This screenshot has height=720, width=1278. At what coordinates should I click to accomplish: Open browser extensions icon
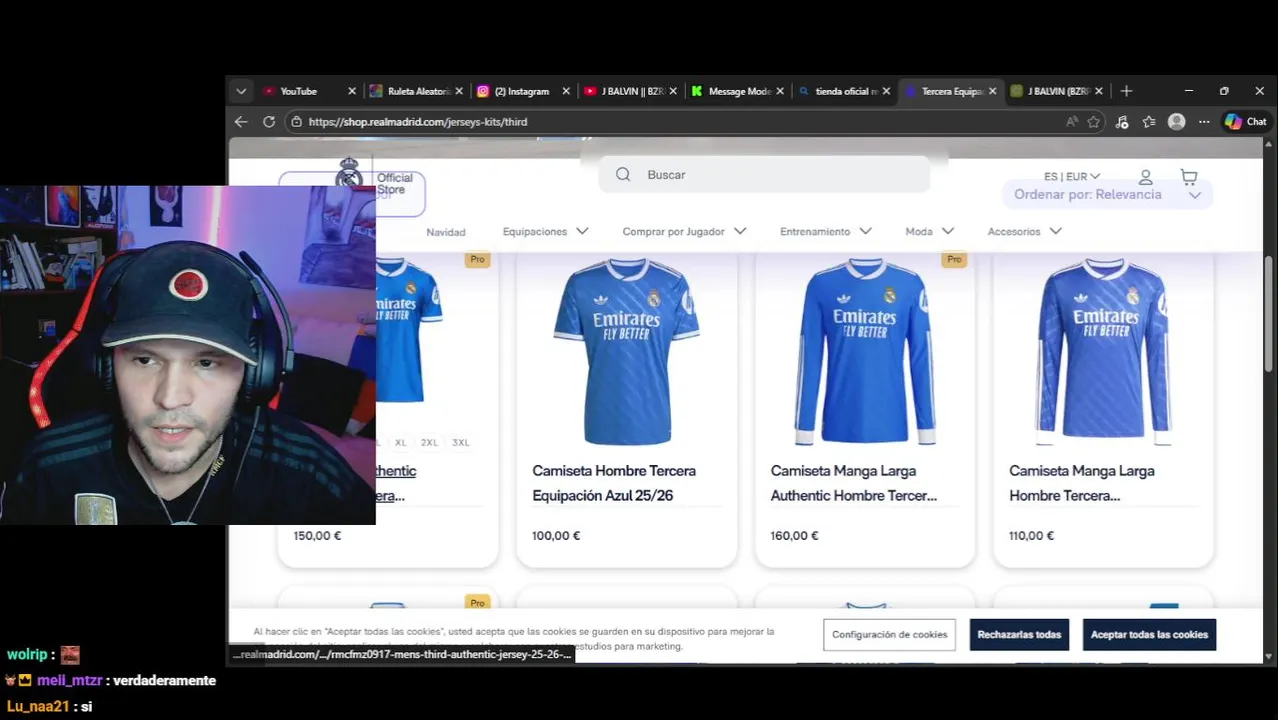[x=1122, y=122]
